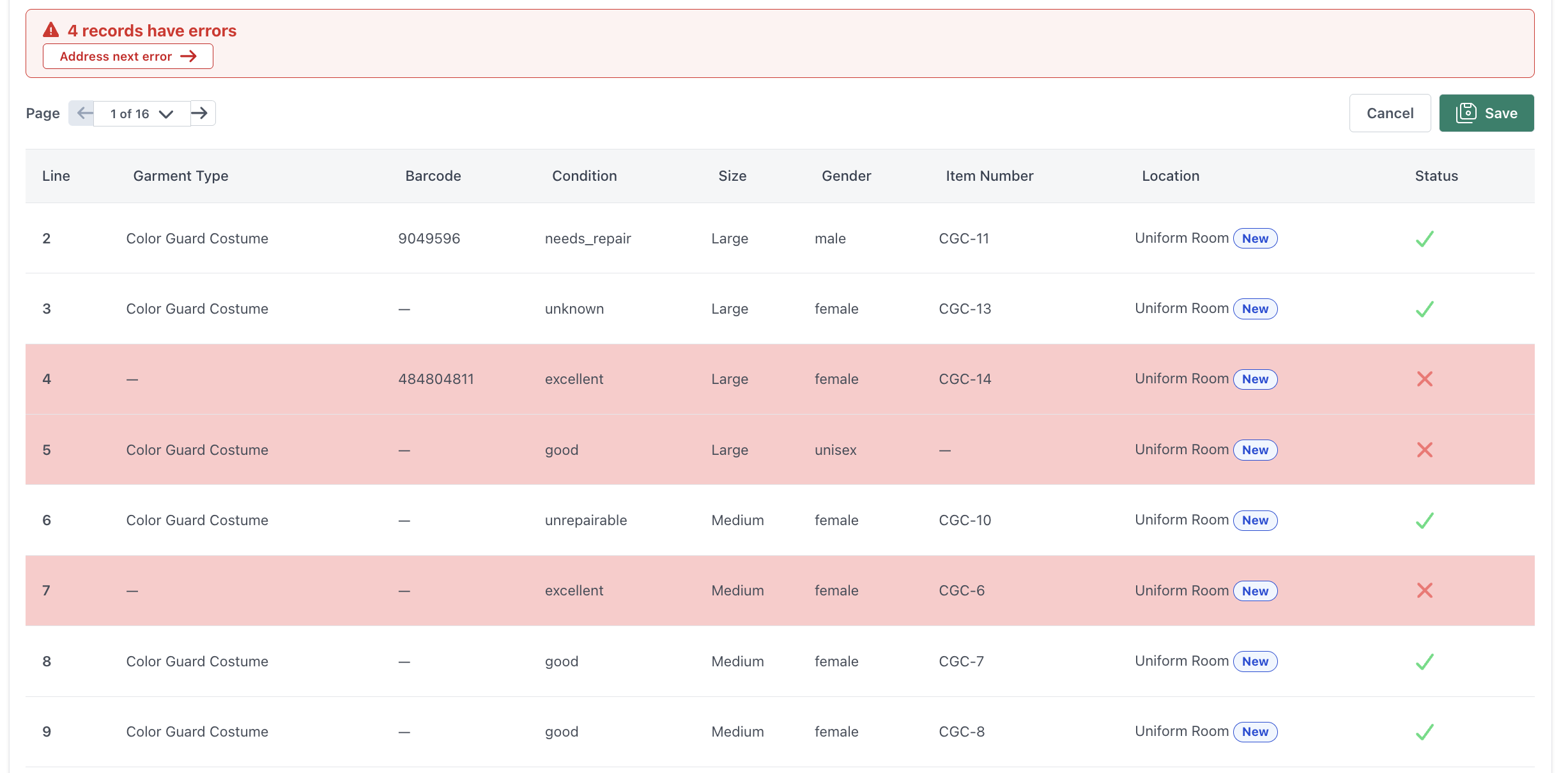Screen dimensions: 1568x773
Task: Click the New badge on line 3
Action: pyautogui.click(x=1255, y=309)
